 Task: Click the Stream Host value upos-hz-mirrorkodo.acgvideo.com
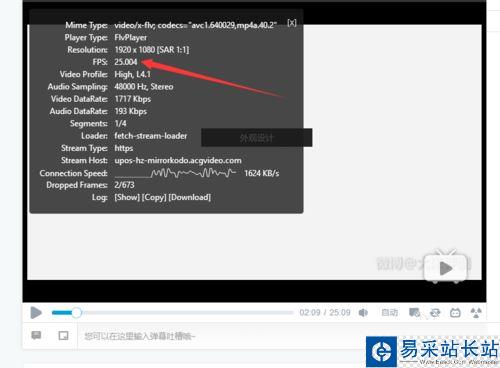[x=178, y=160]
